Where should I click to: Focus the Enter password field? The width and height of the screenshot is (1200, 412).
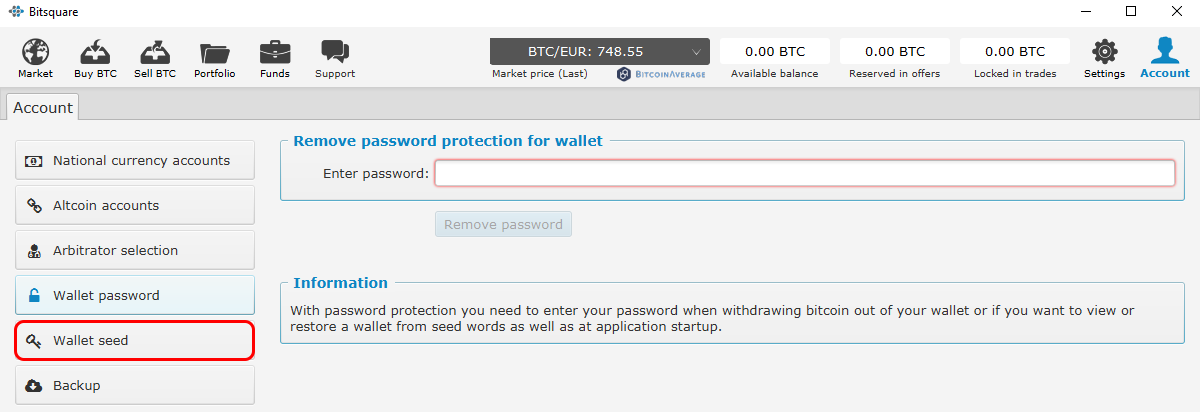click(804, 173)
